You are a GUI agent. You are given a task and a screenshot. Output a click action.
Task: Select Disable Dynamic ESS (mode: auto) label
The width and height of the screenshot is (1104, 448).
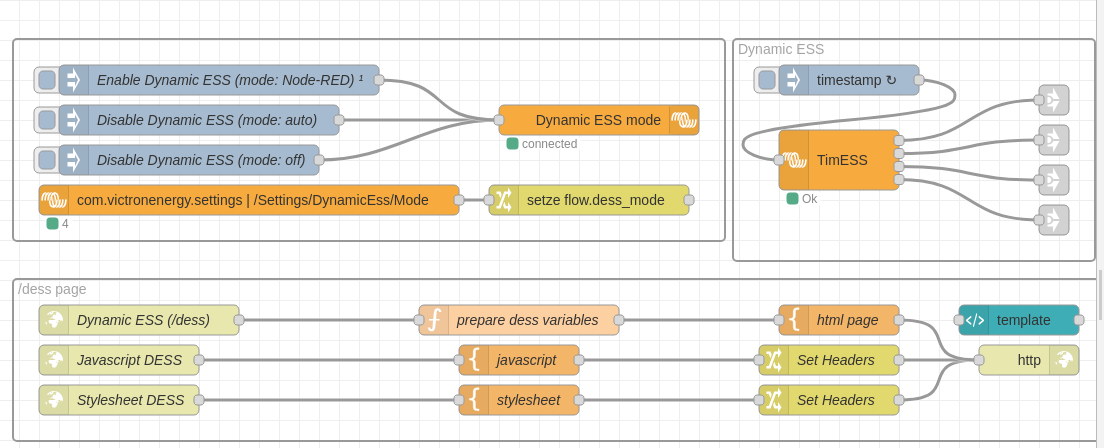point(207,120)
